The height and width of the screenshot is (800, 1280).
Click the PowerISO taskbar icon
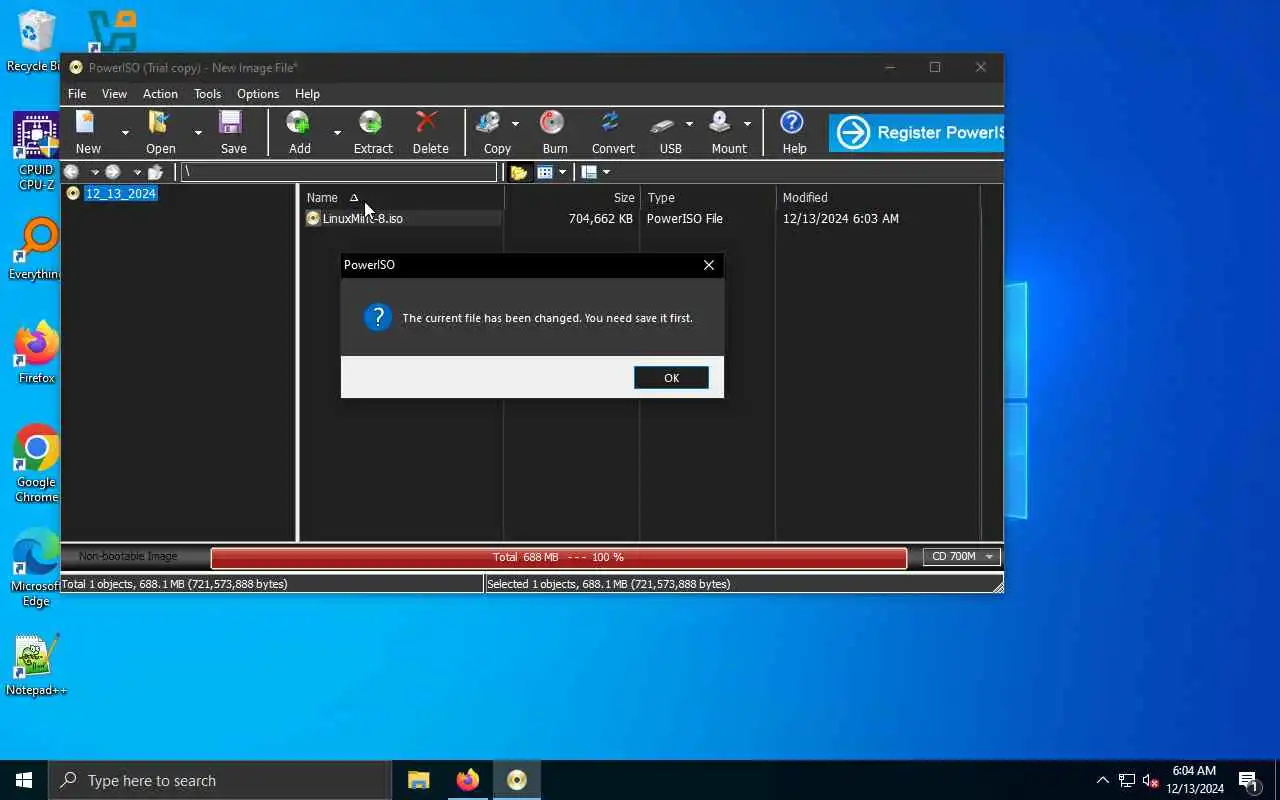pyautogui.click(x=516, y=780)
